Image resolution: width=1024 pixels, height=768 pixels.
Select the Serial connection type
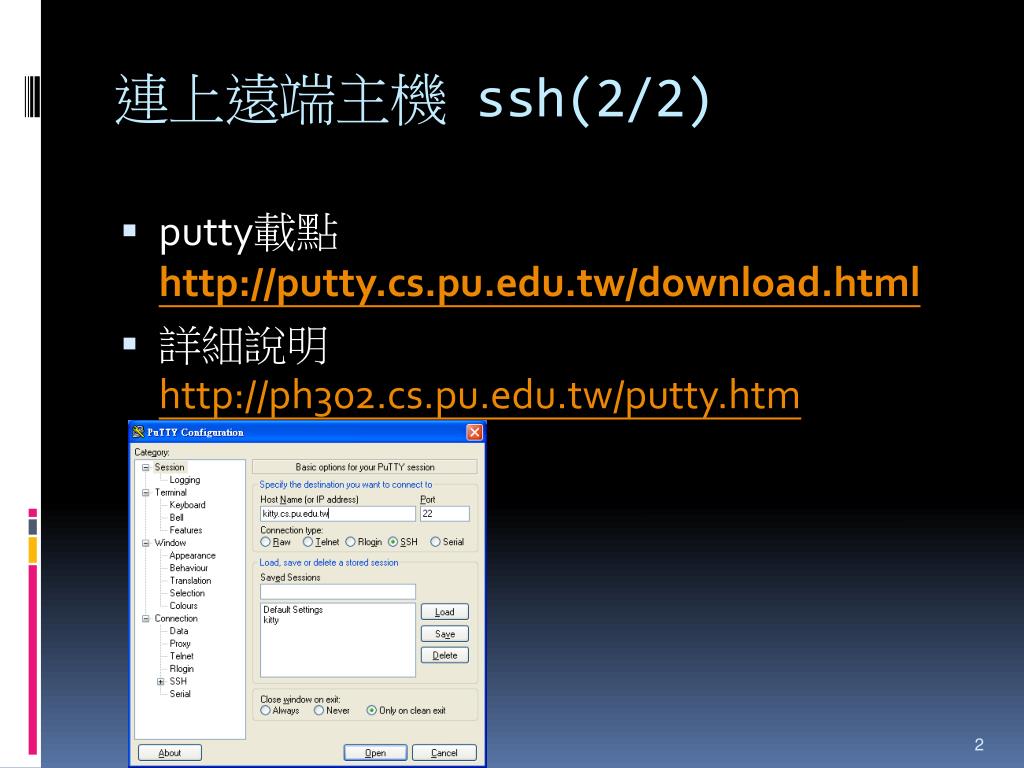(x=436, y=542)
